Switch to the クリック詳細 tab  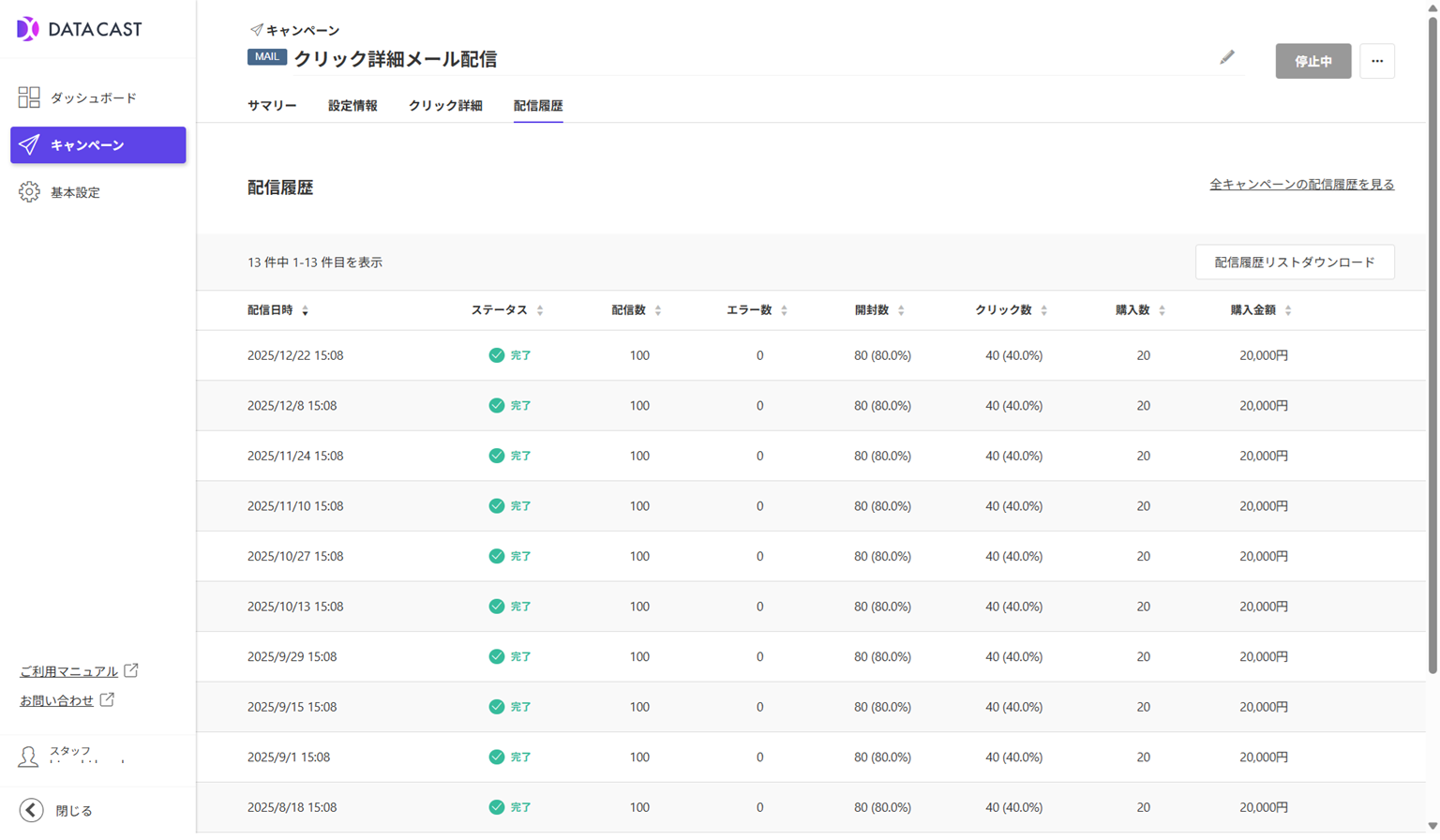point(445,106)
